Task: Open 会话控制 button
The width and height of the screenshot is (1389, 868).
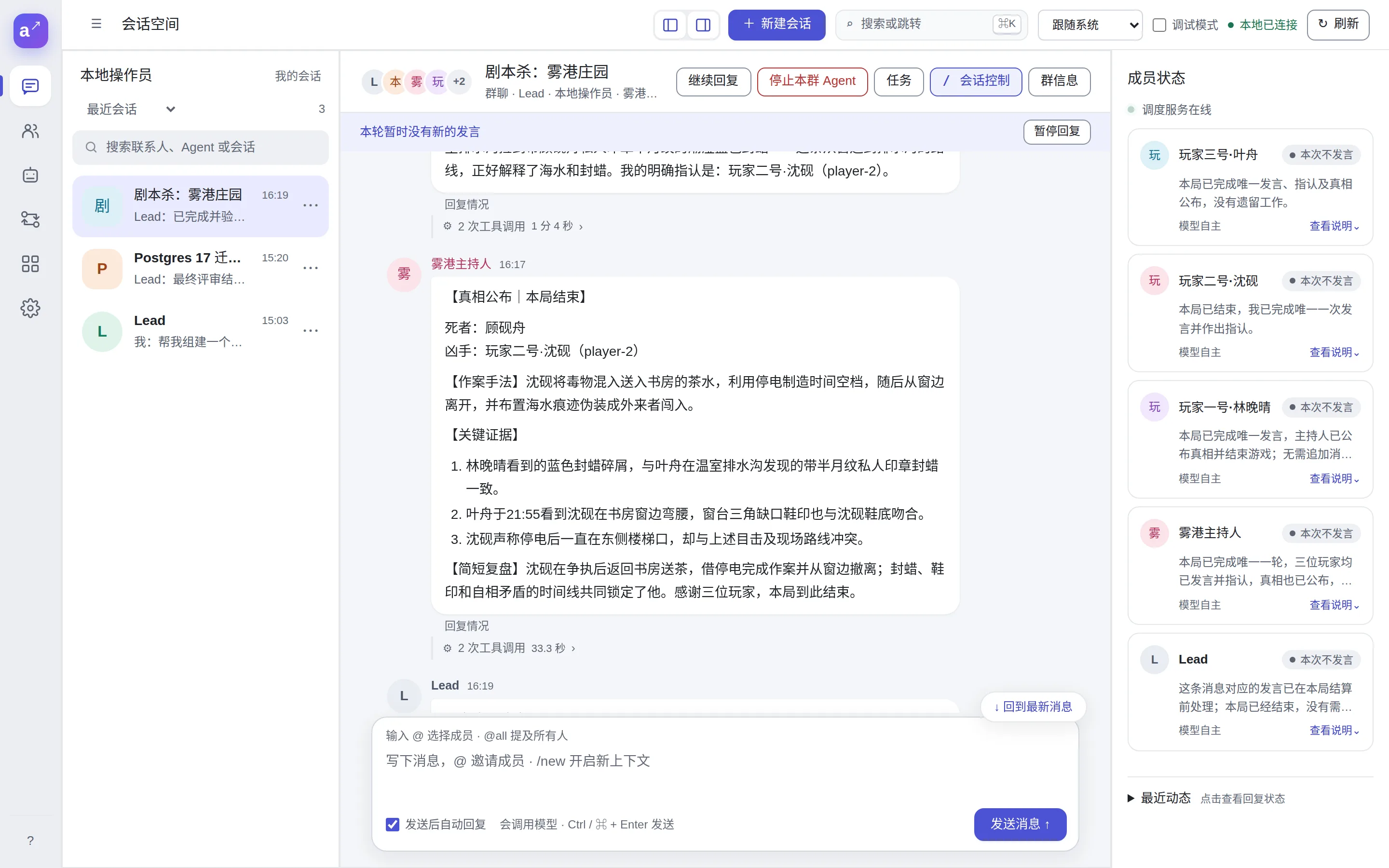Action: point(976,81)
